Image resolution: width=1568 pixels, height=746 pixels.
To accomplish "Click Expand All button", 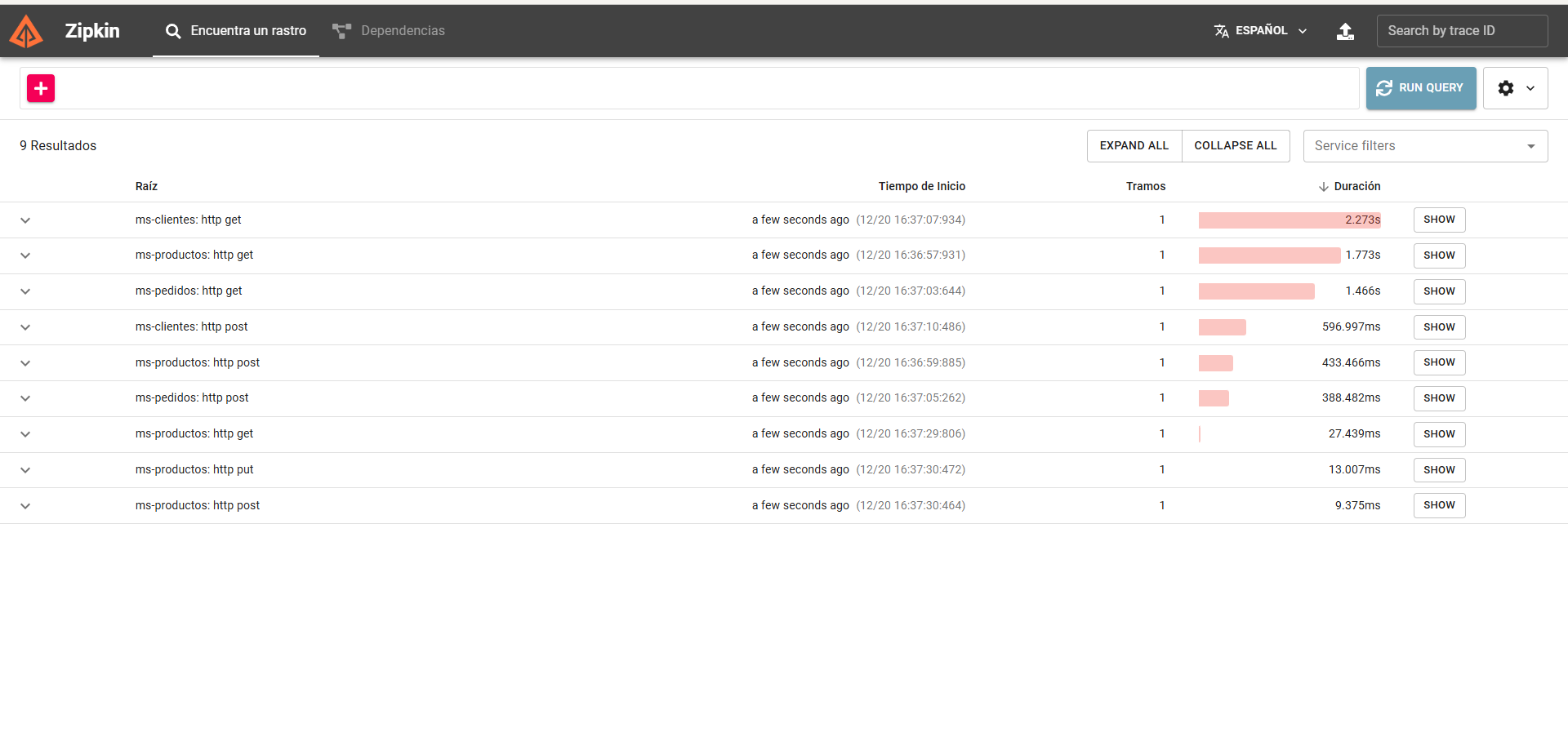I will [x=1134, y=146].
